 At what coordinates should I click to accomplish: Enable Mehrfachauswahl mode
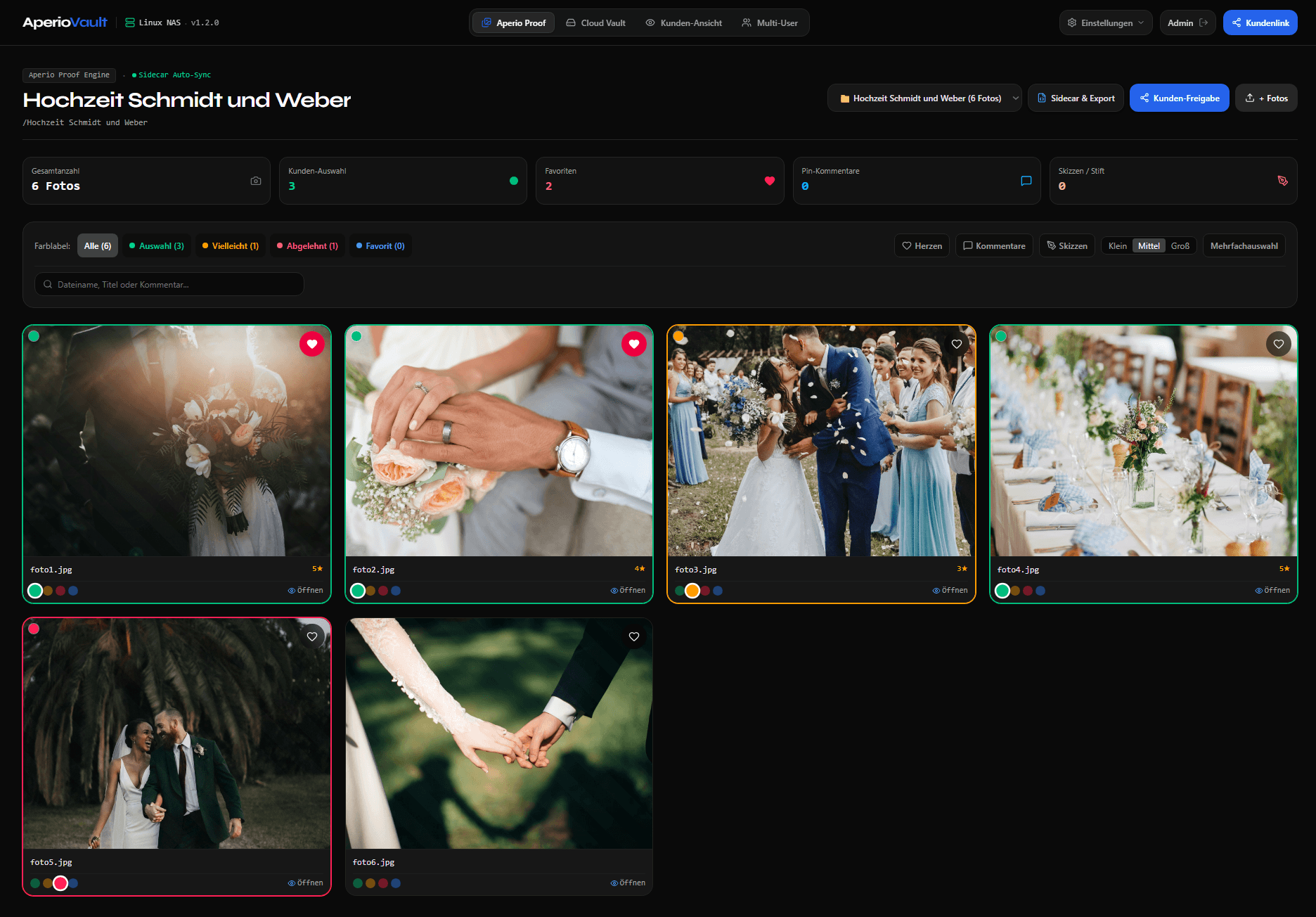(1244, 245)
